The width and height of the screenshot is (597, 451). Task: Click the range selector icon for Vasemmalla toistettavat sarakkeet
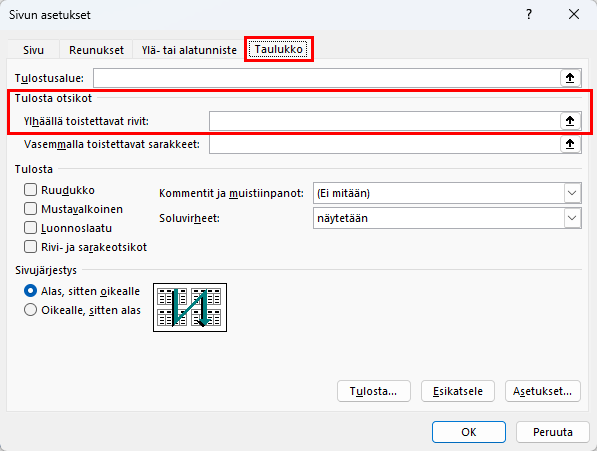tap(570, 144)
